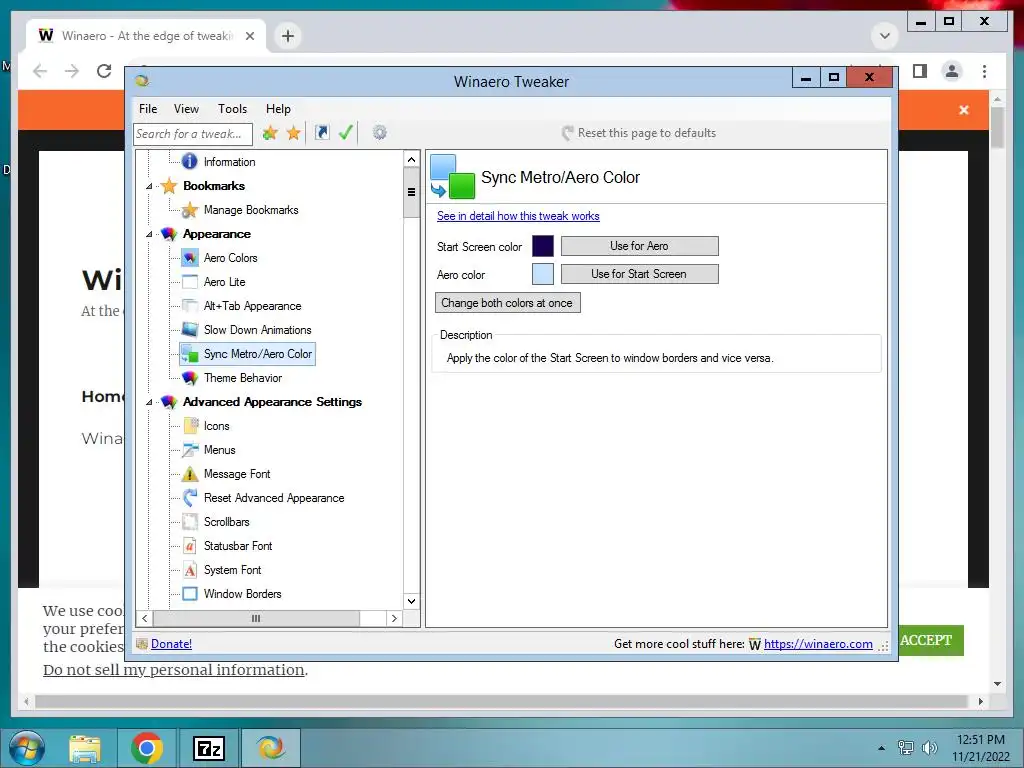The width and height of the screenshot is (1024, 768).
Task: Collapse the Appearance tree node
Action: tap(149, 234)
